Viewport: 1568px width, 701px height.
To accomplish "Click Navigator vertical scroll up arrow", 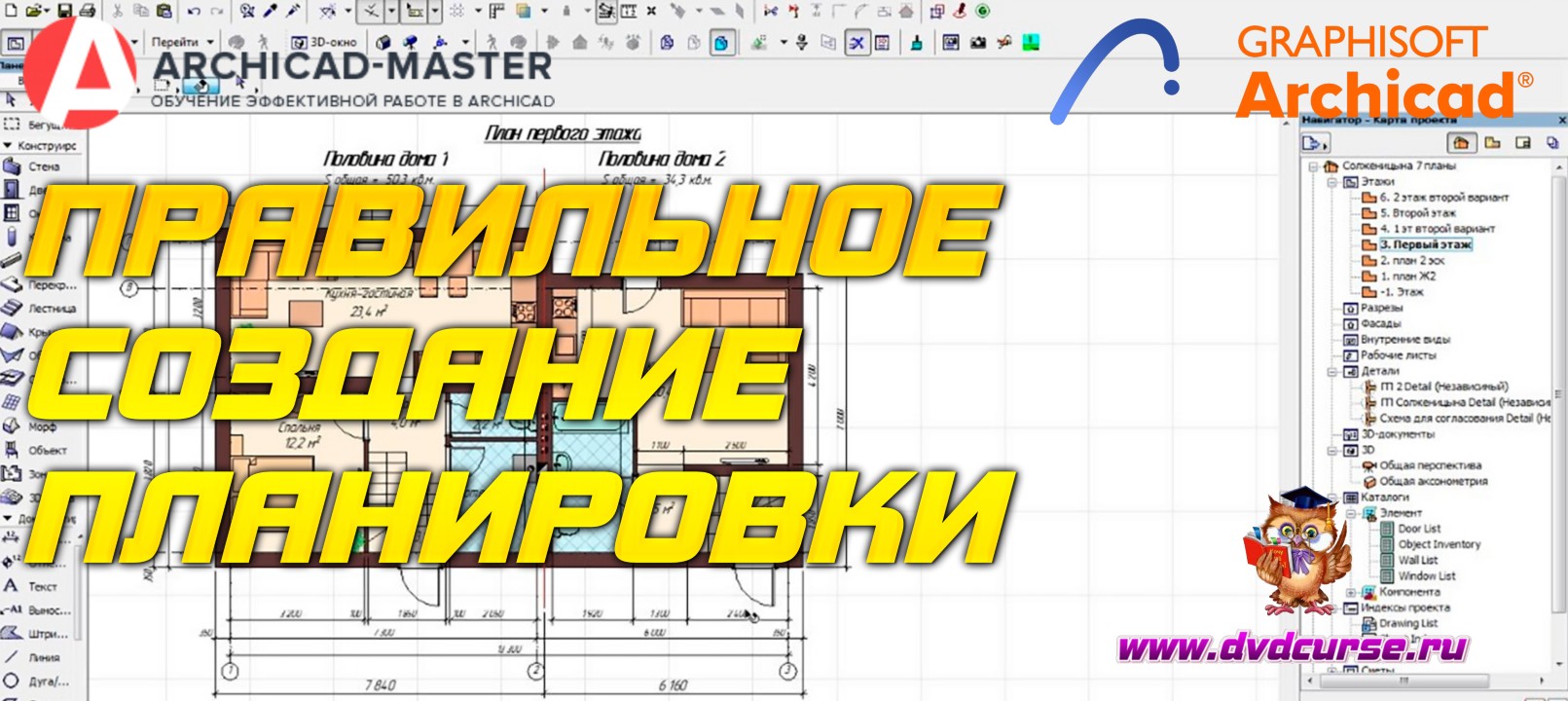I will pos(1560,166).
